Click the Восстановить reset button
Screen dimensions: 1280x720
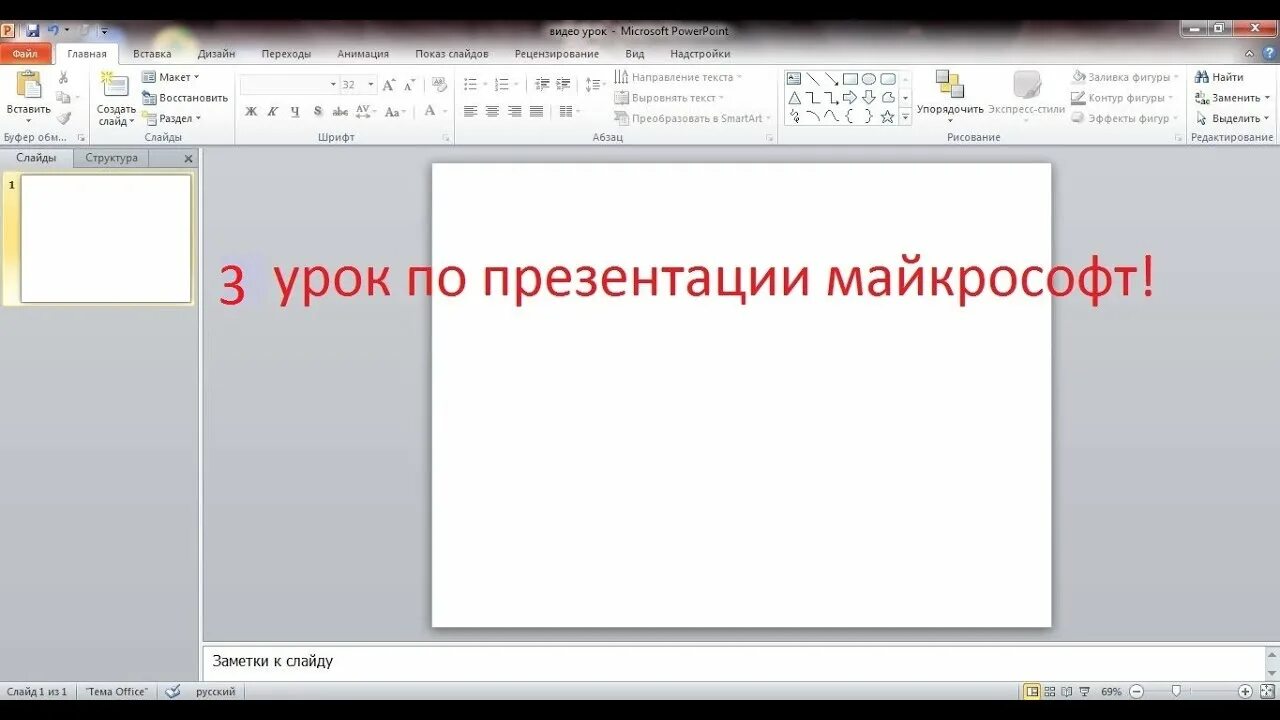[x=185, y=98]
